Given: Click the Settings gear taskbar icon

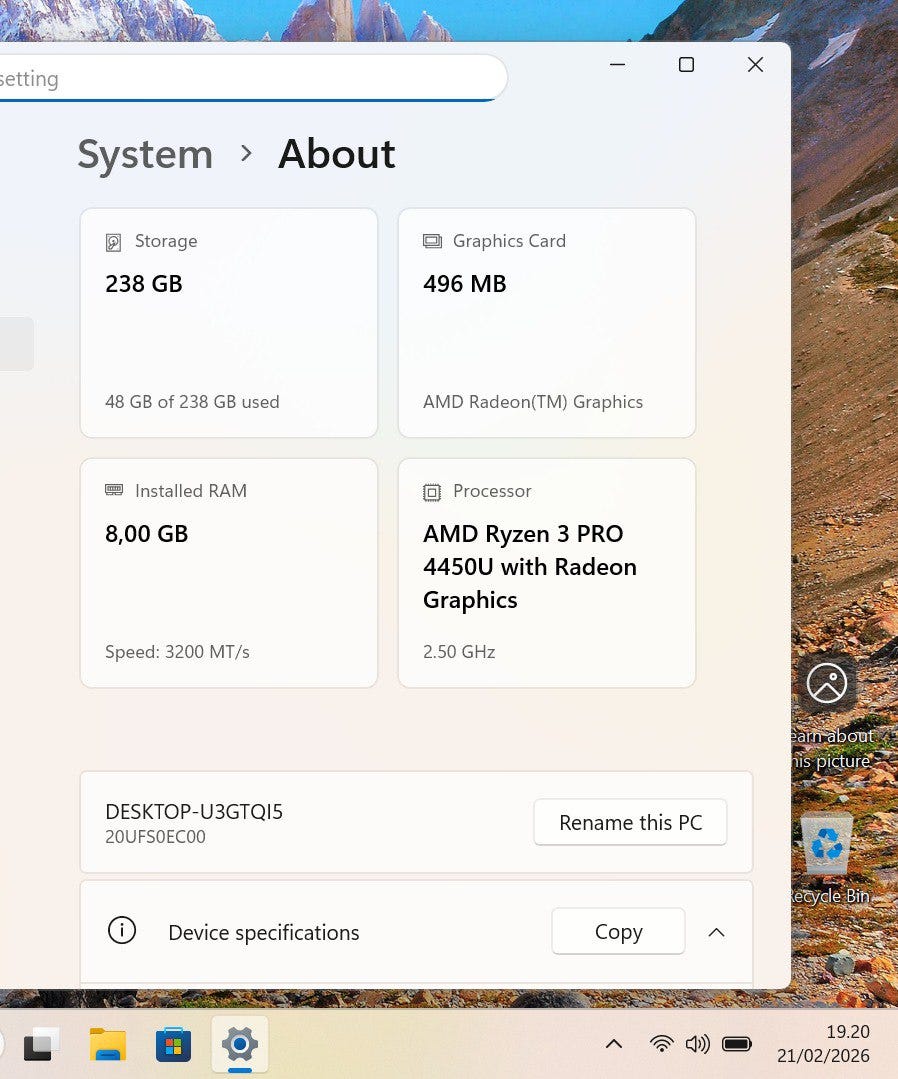Looking at the screenshot, I should (240, 1045).
